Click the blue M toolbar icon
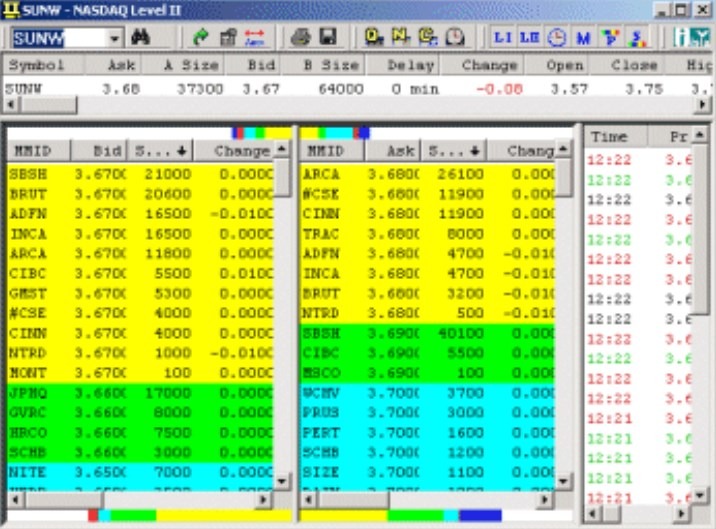Image resolution: width=716 pixels, height=529 pixels. pos(583,38)
